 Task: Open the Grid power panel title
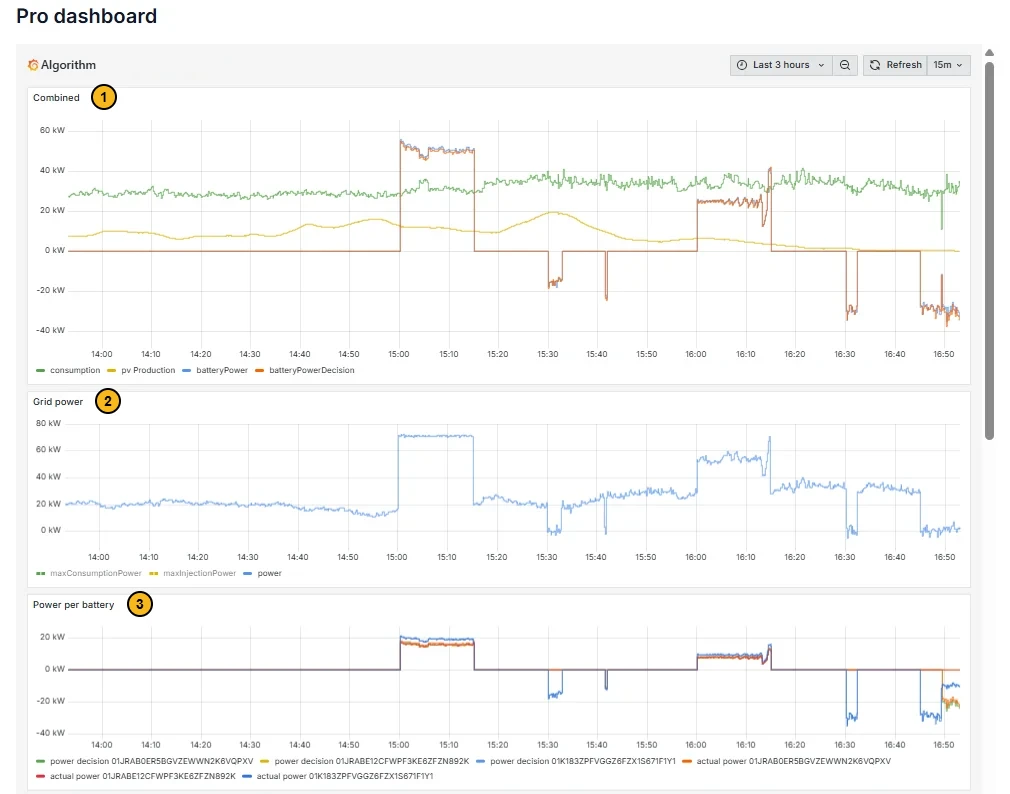pyautogui.click(x=58, y=402)
